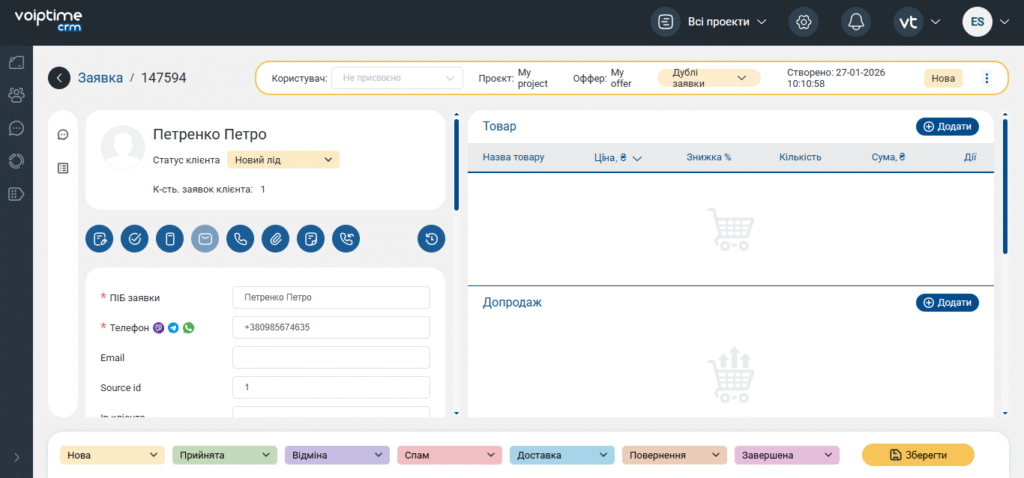Click the Voiptime CRM logo
Viewport: 1024px width, 478px height.
pos(48,22)
